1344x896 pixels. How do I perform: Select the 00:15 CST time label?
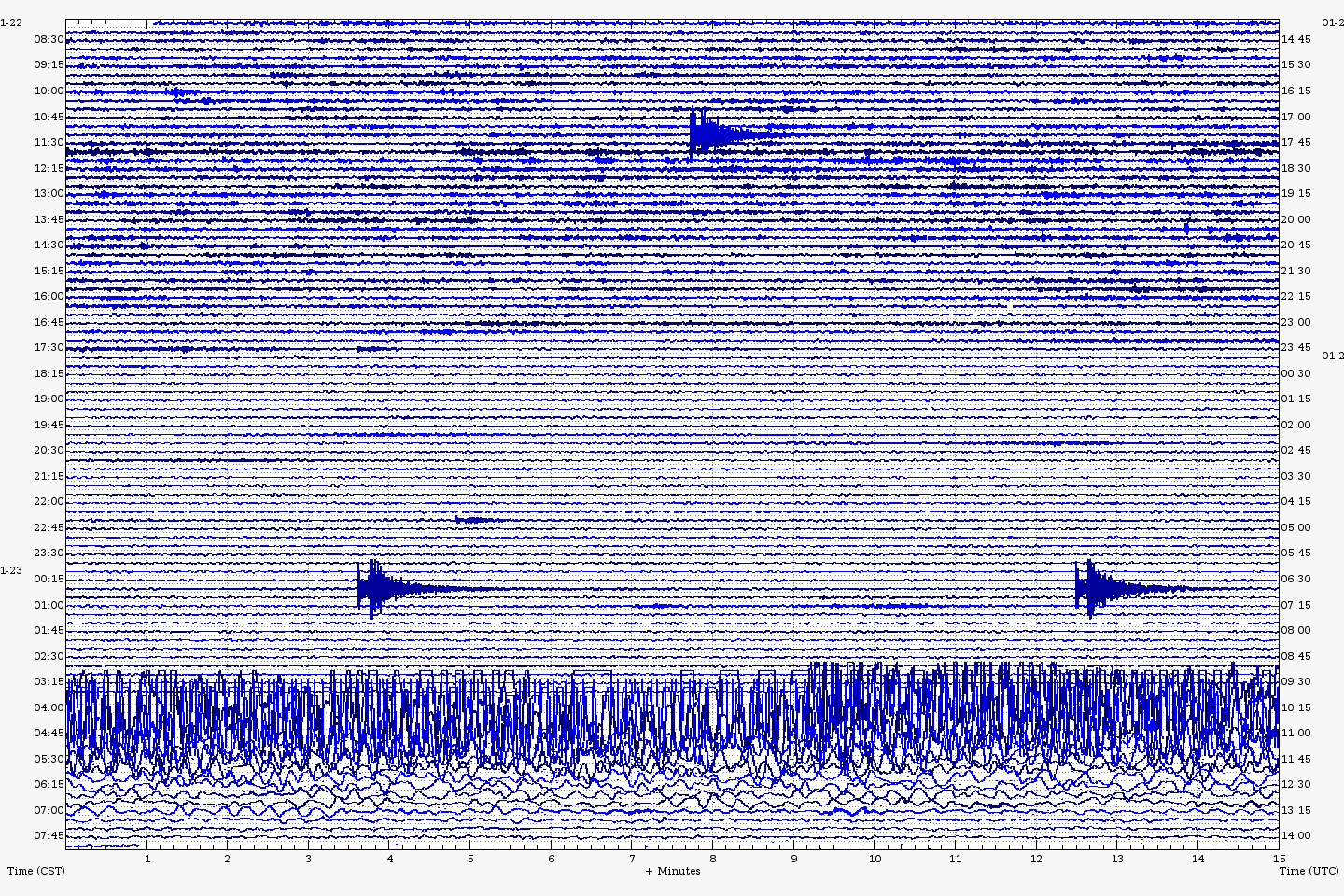[x=49, y=579]
